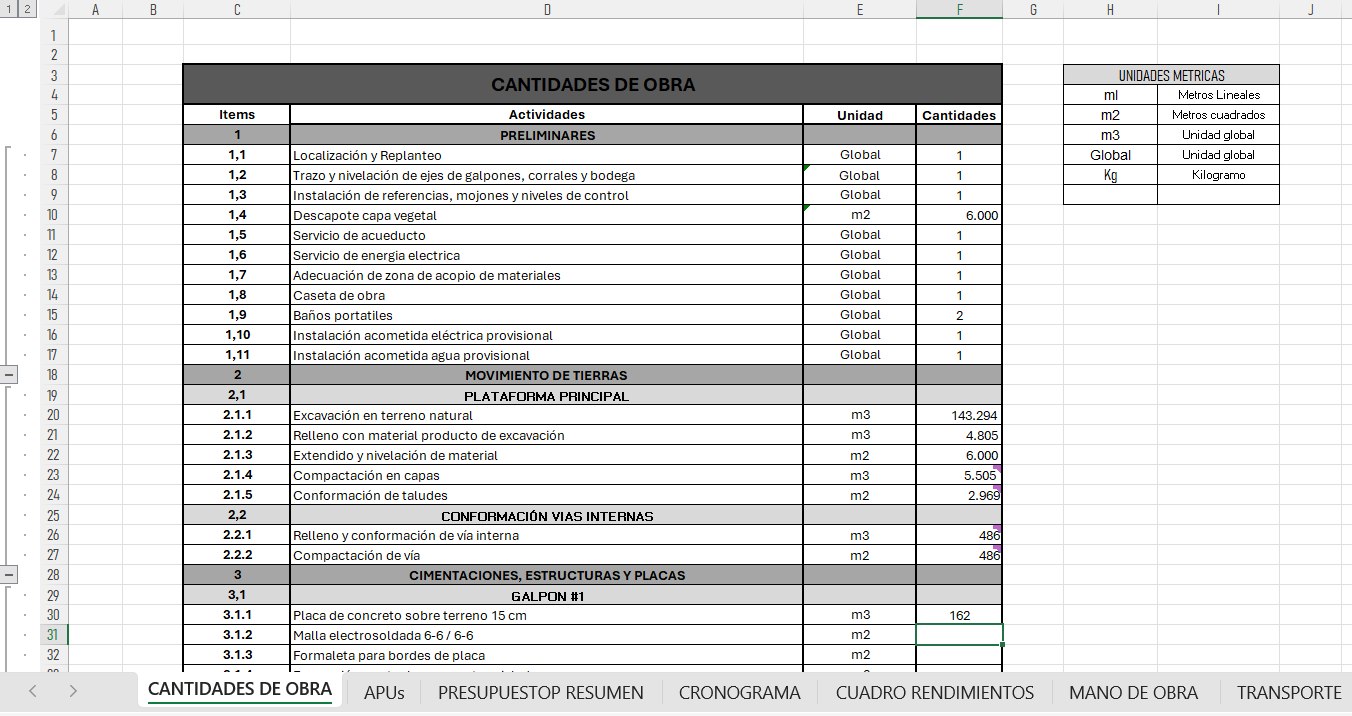Select quantity 6.000 for Descapote capa vegetal
The image size is (1352, 716).
point(959,215)
